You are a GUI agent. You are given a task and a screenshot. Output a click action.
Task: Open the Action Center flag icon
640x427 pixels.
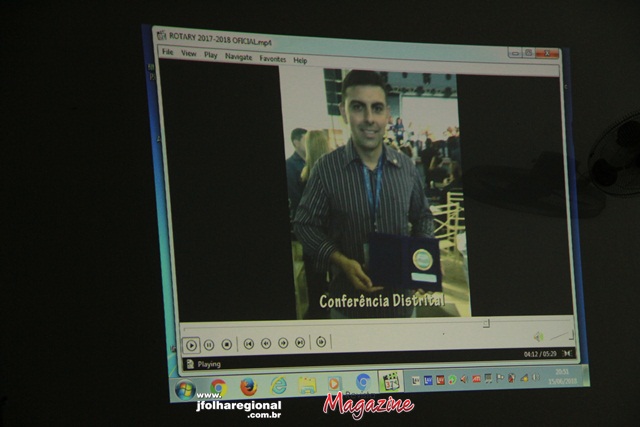click(500, 378)
